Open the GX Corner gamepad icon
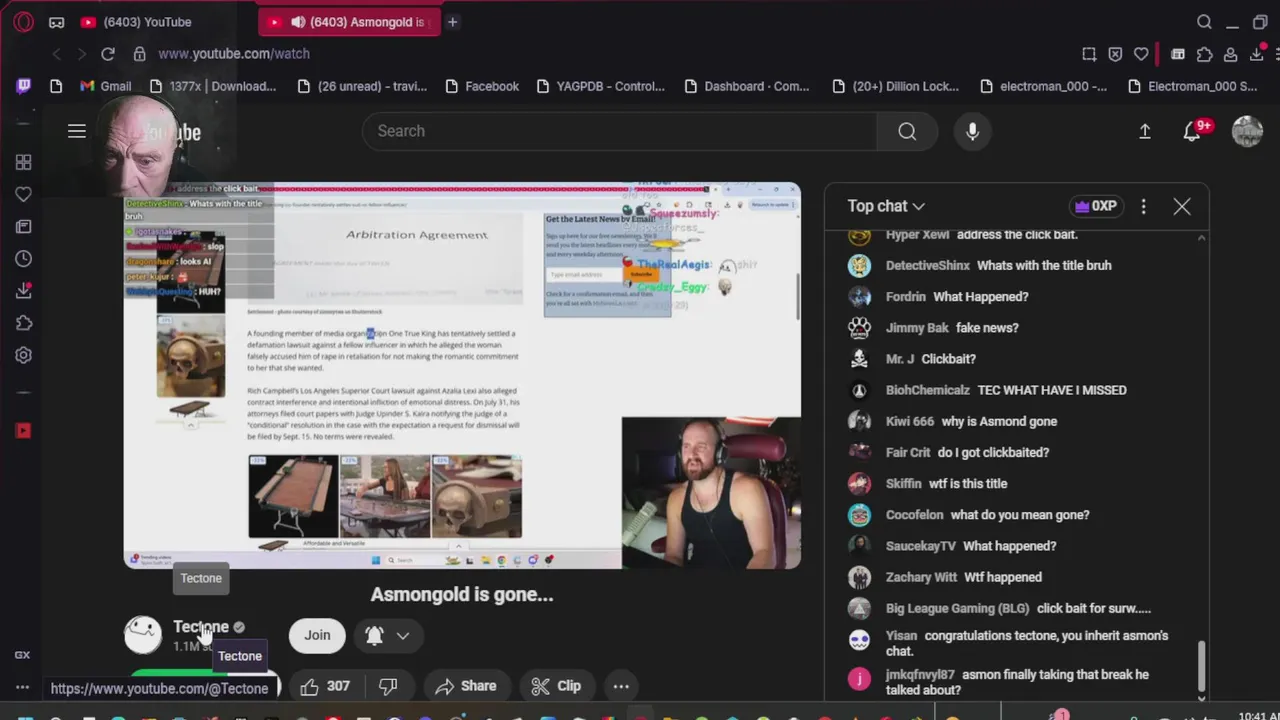The width and height of the screenshot is (1280, 720). (x=57, y=22)
